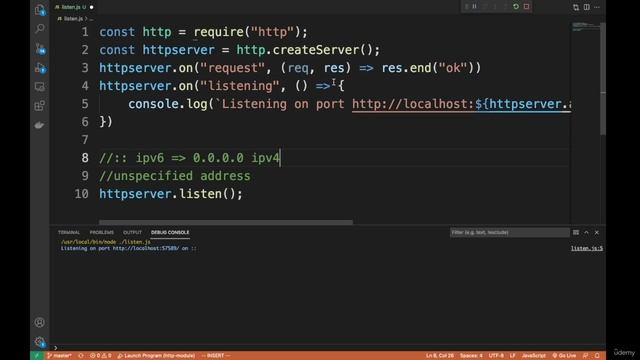Start Go Live server
The height and width of the screenshot is (360, 640).
(x=564, y=356)
